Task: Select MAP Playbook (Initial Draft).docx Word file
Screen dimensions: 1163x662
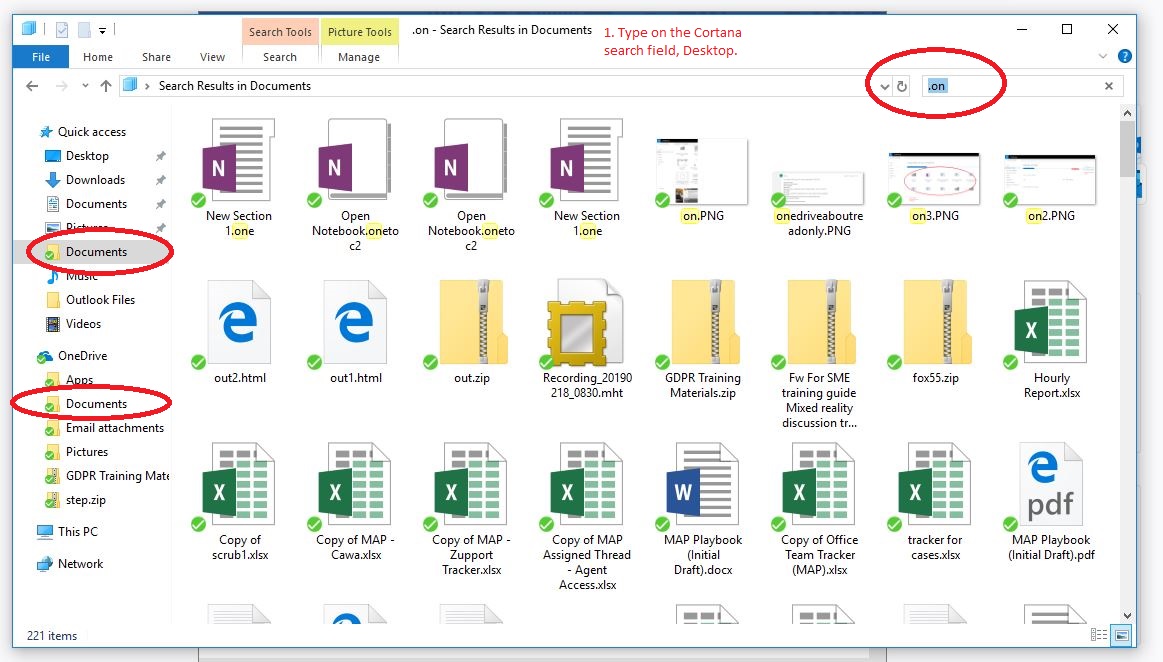Action: pyautogui.click(x=702, y=509)
